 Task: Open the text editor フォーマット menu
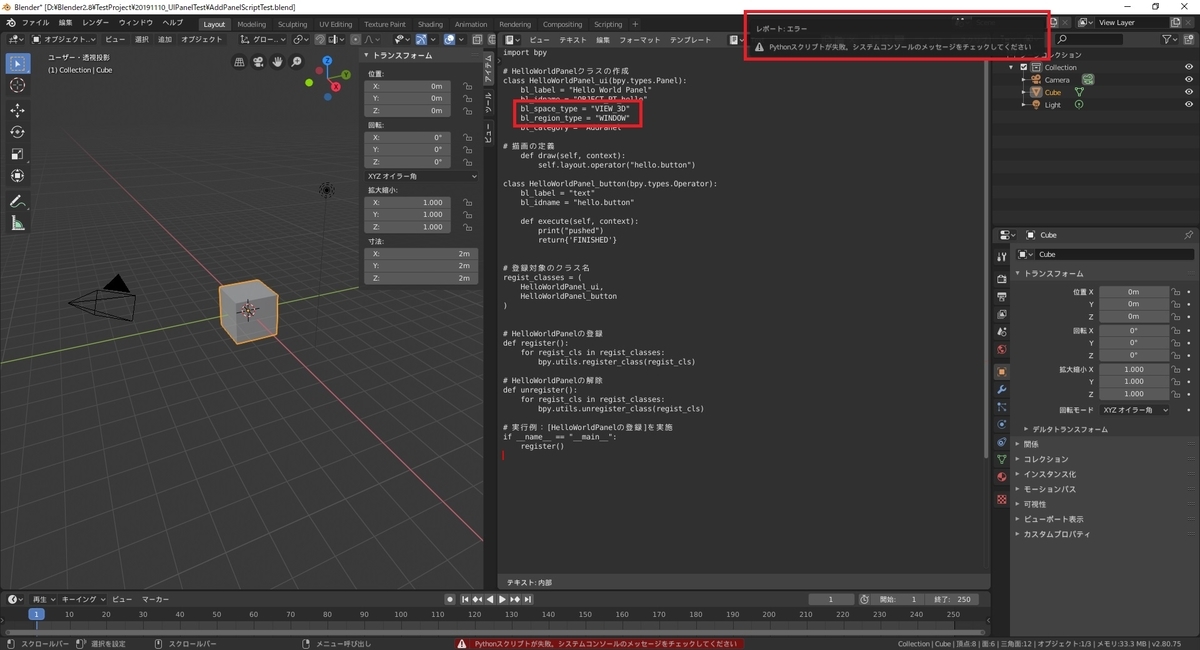[x=639, y=39]
